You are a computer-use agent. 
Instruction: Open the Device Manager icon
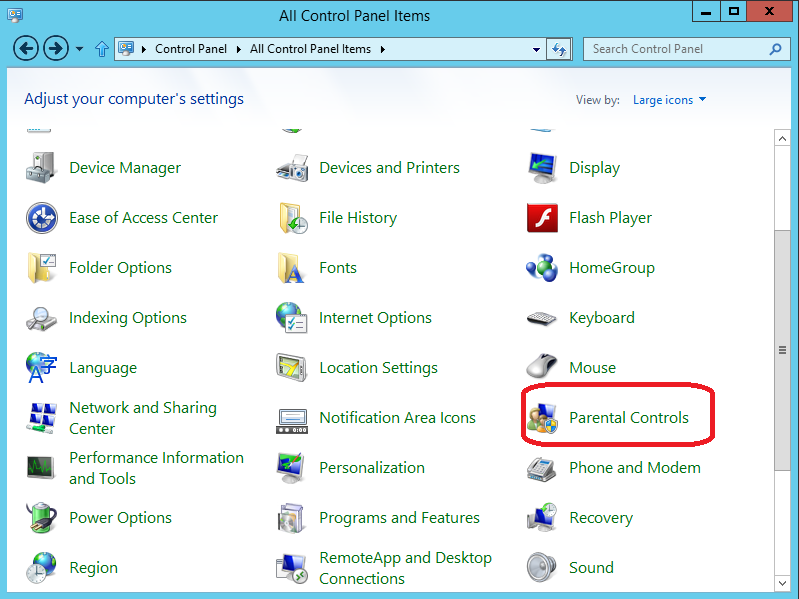coord(41,168)
